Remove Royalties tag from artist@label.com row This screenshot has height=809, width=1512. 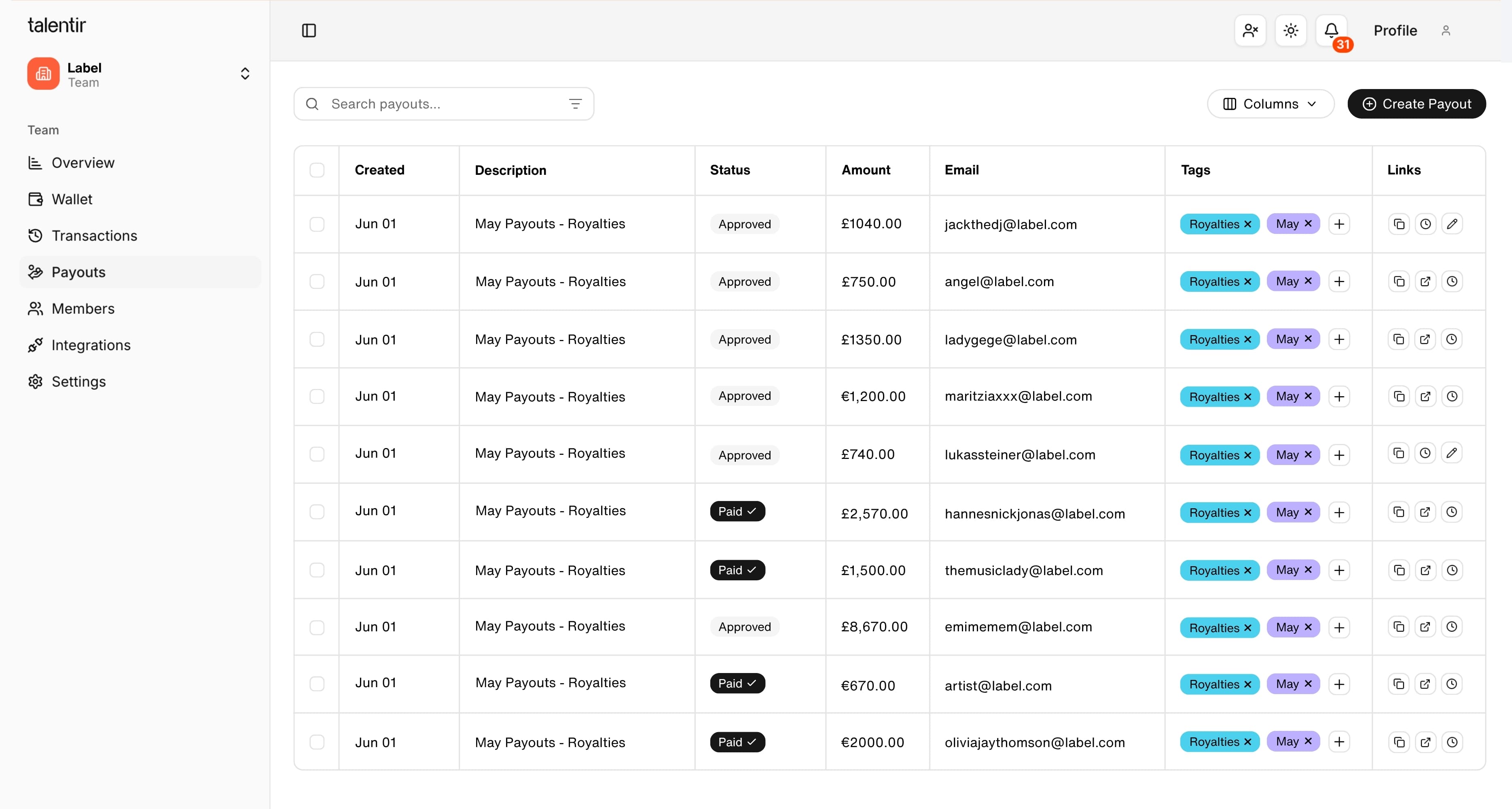[x=1248, y=684]
